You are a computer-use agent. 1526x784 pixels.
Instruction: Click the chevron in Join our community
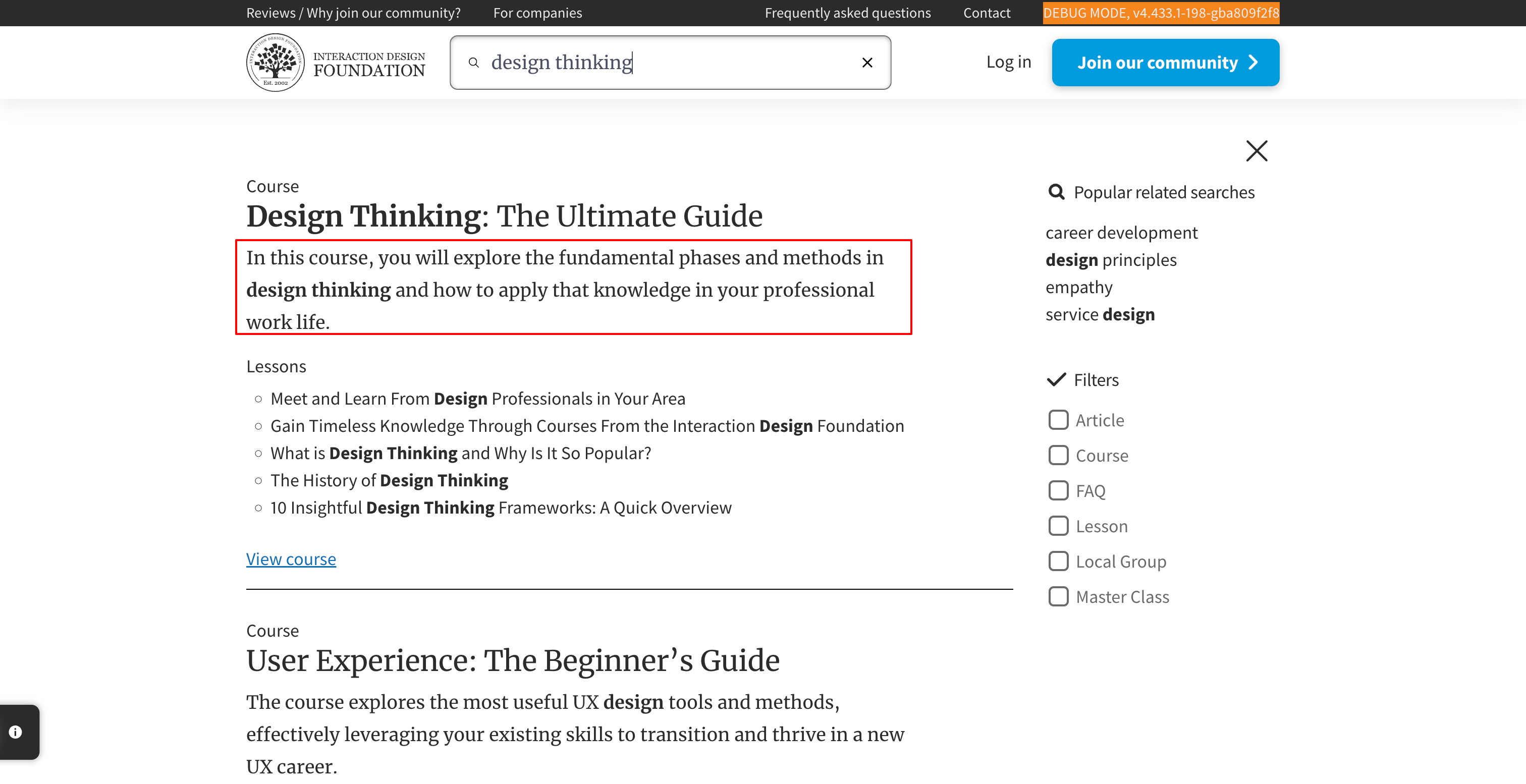(x=1253, y=63)
